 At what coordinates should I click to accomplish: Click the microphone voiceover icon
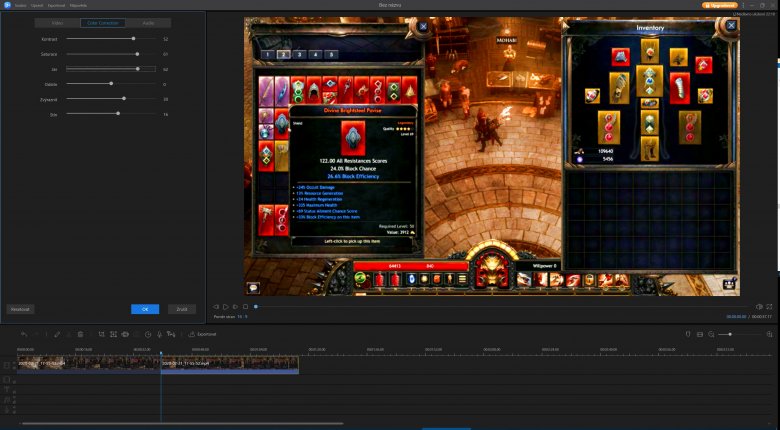coord(159,334)
